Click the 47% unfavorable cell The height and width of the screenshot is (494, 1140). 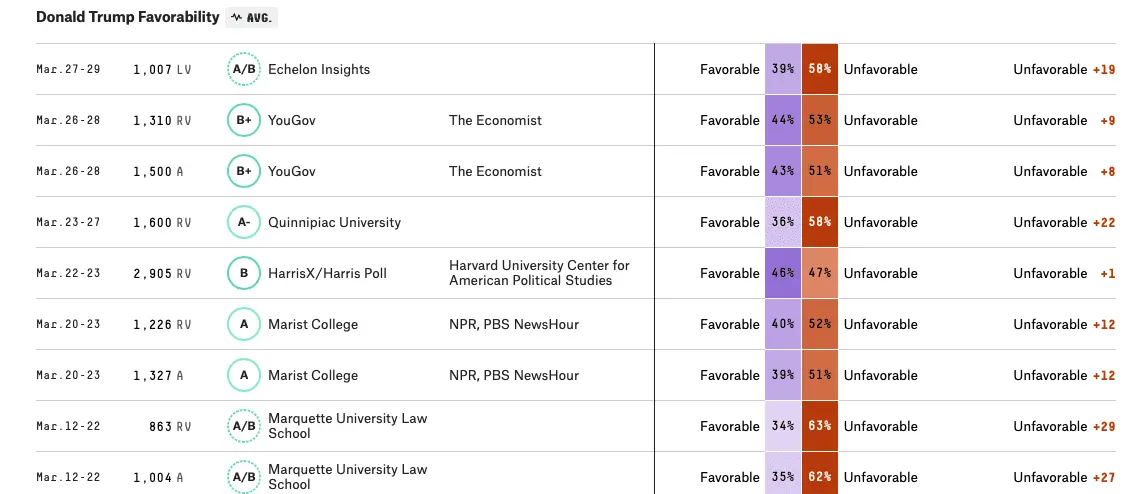tap(820, 273)
